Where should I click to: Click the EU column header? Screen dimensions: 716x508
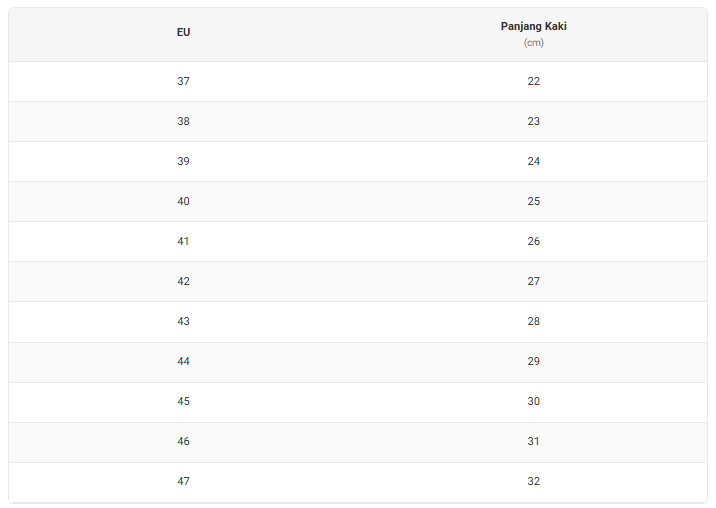tap(184, 32)
